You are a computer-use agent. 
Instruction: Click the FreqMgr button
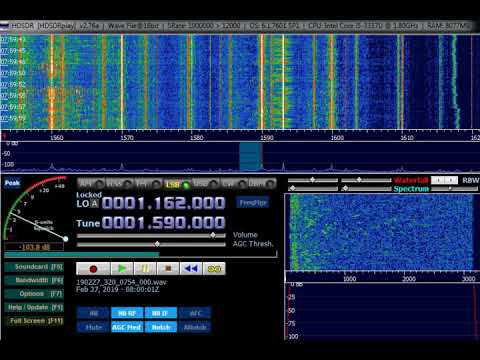coord(253,202)
